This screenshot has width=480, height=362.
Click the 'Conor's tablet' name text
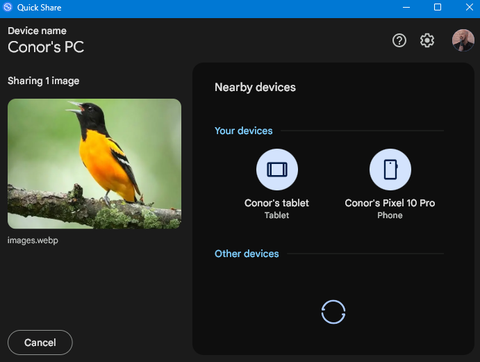point(277,203)
